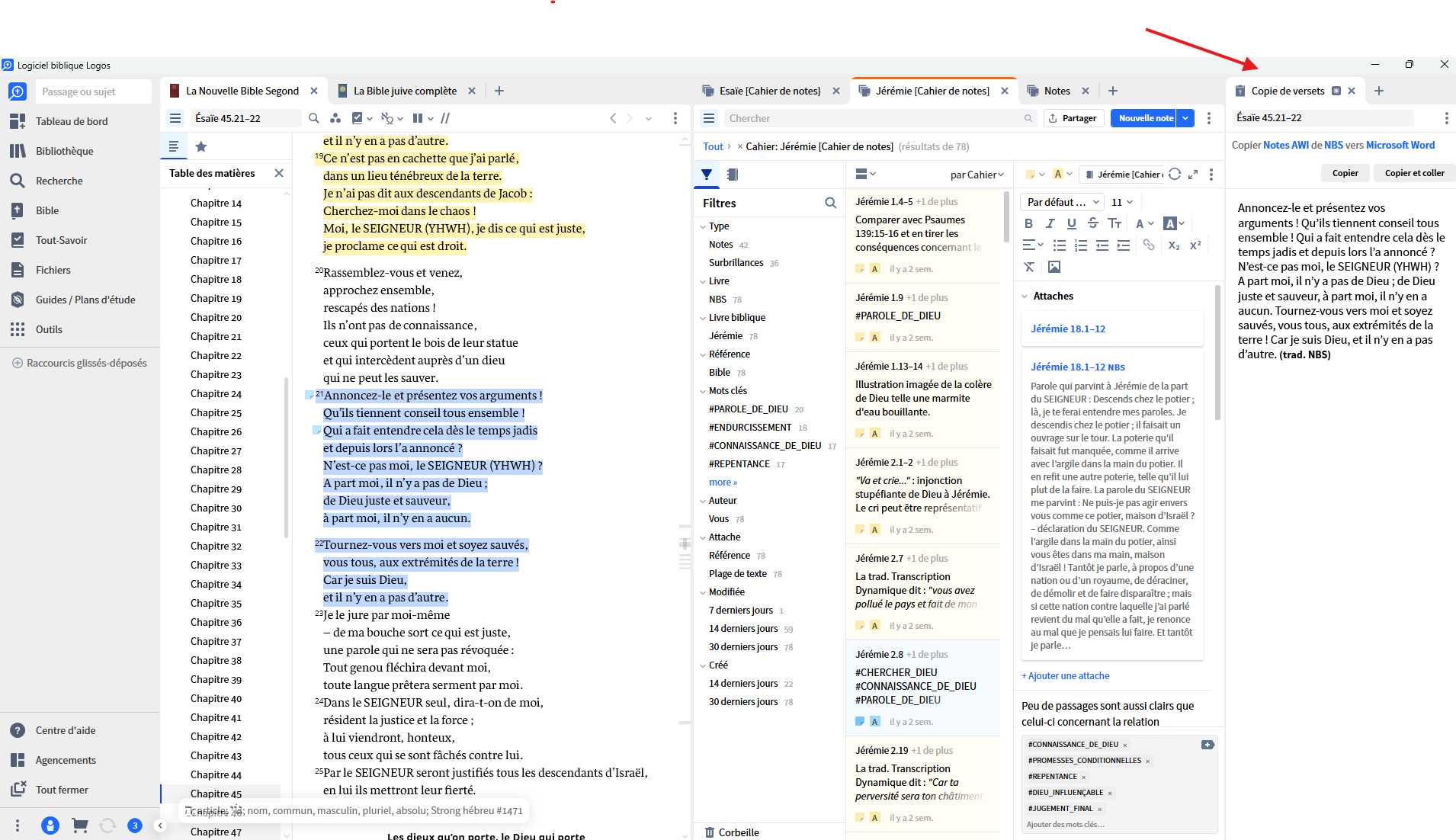1456x840 pixels.
Task: Insert a numbered list in note
Action: pyautogui.click(x=1081, y=245)
